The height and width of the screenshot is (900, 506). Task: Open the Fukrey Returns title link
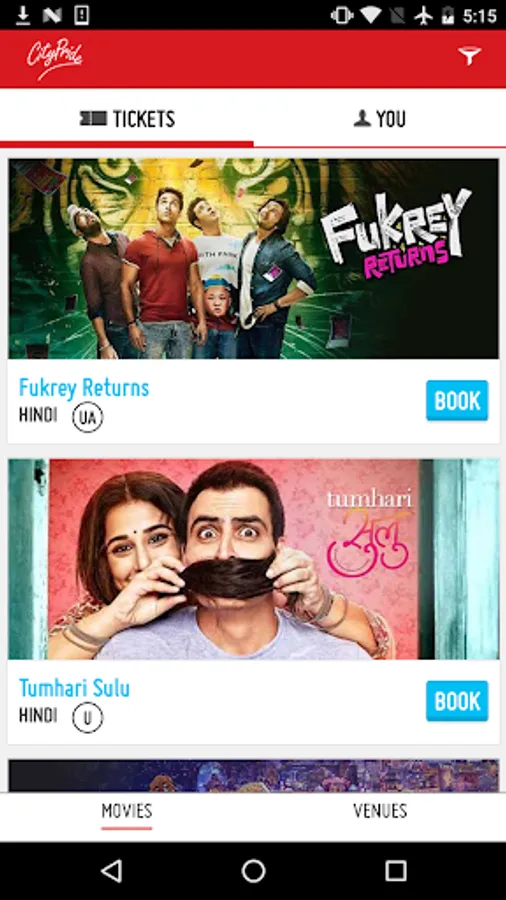click(84, 388)
